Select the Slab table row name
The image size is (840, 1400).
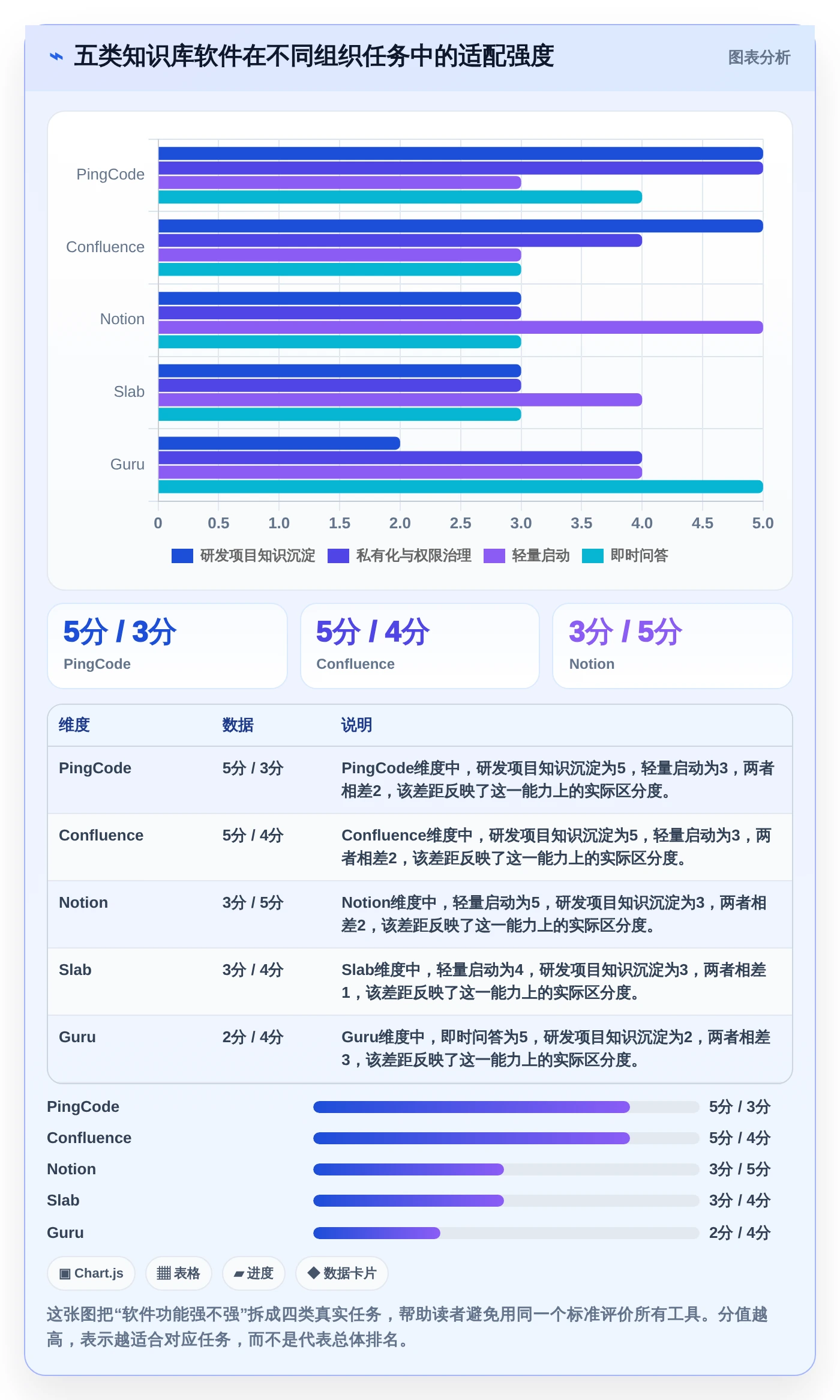(75, 970)
